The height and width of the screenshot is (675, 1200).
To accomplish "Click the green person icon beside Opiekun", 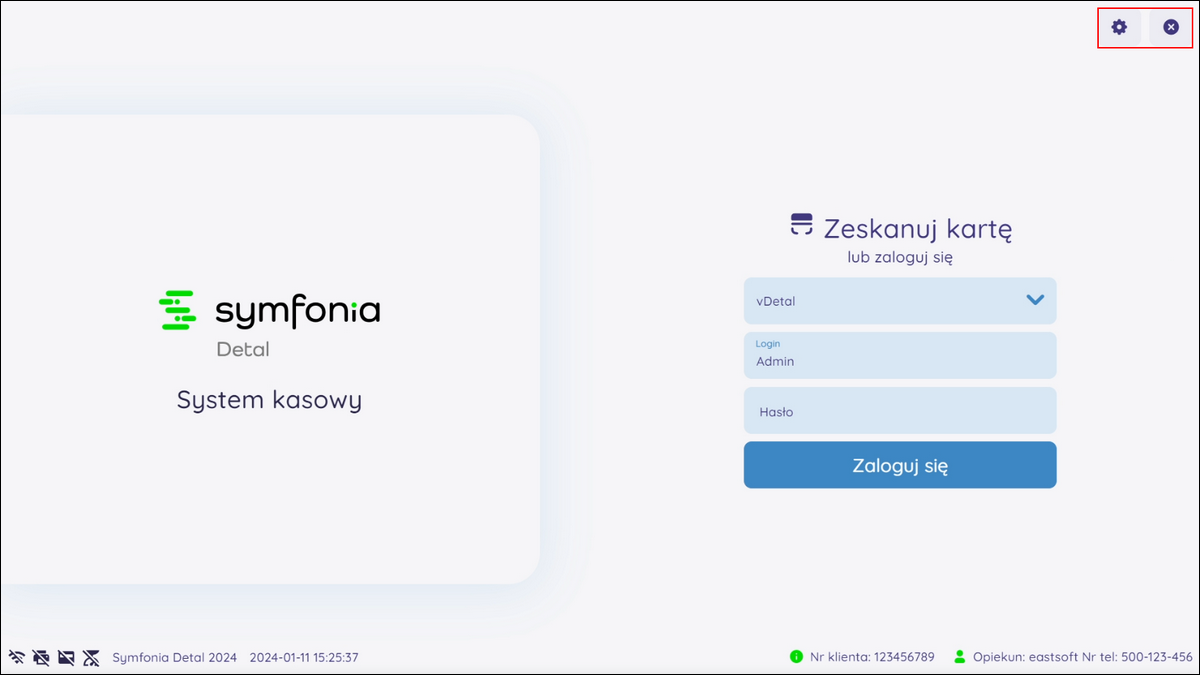I will pyautogui.click(x=960, y=657).
